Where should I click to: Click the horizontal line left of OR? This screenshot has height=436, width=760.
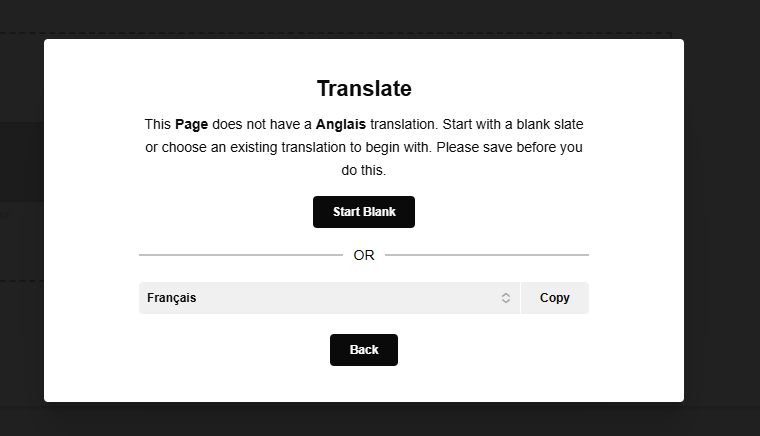click(240, 255)
